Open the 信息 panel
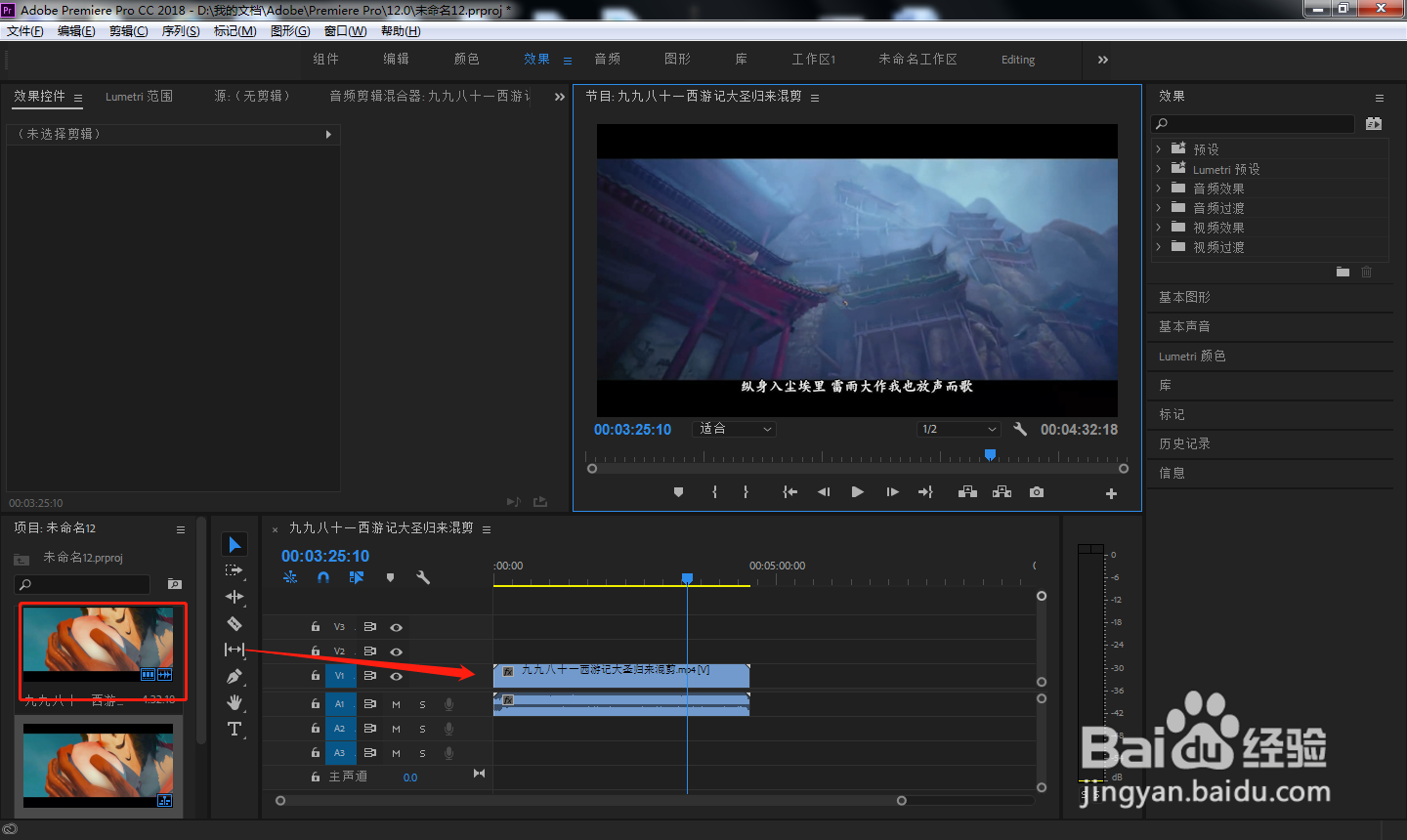The width and height of the screenshot is (1407, 840). [1172, 473]
